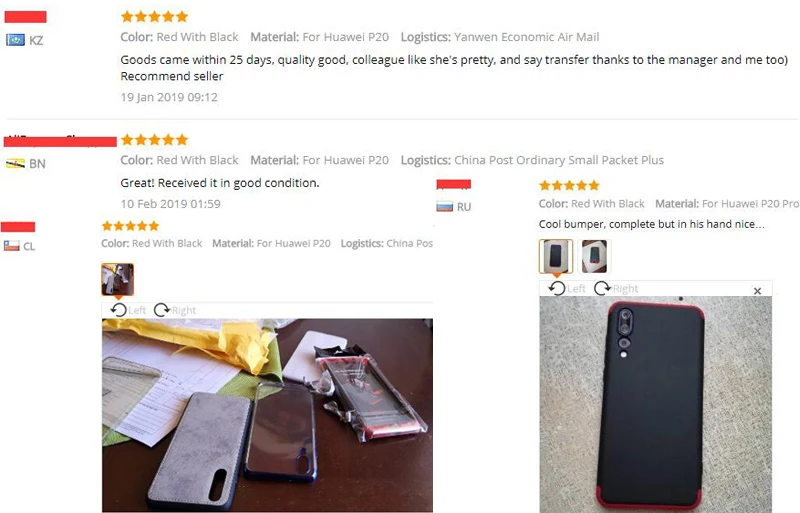Click the redacted BN reviewer name

[x=60, y=141]
